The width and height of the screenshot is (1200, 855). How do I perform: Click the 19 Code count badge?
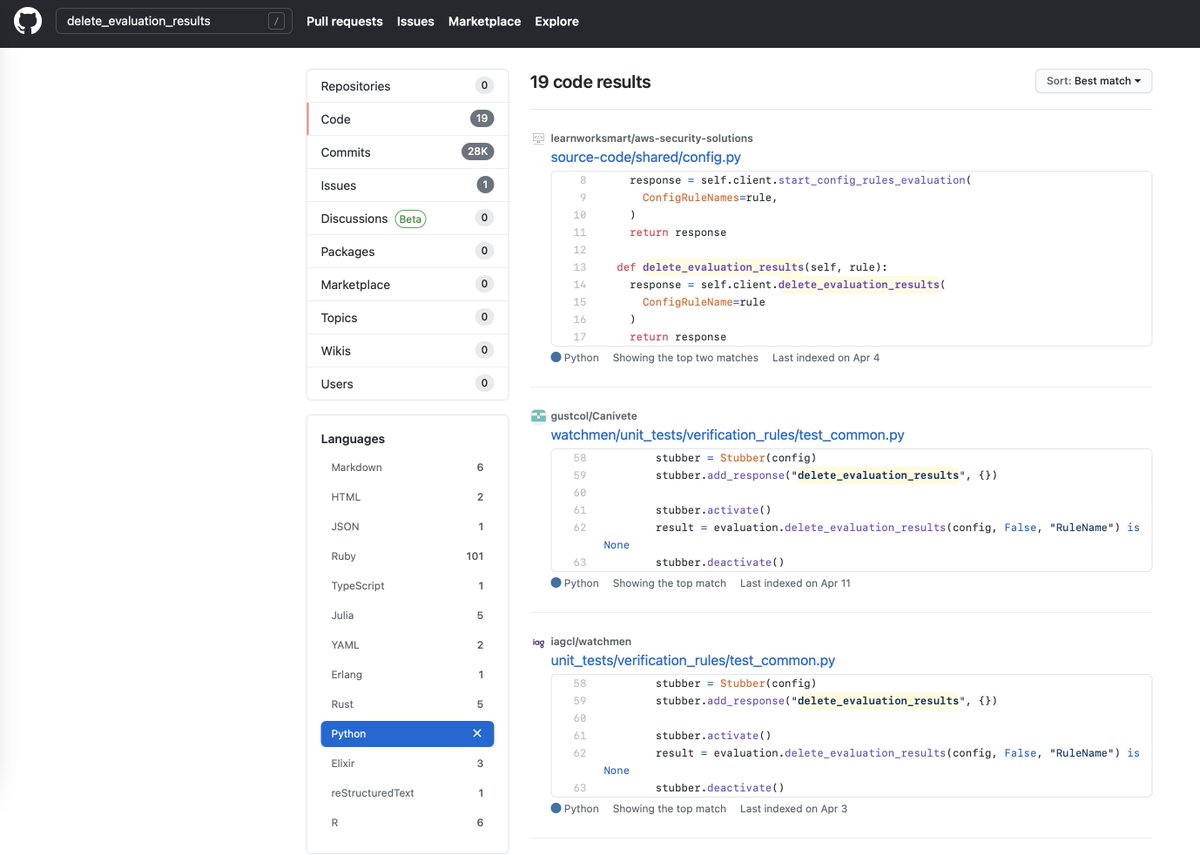[482, 119]
